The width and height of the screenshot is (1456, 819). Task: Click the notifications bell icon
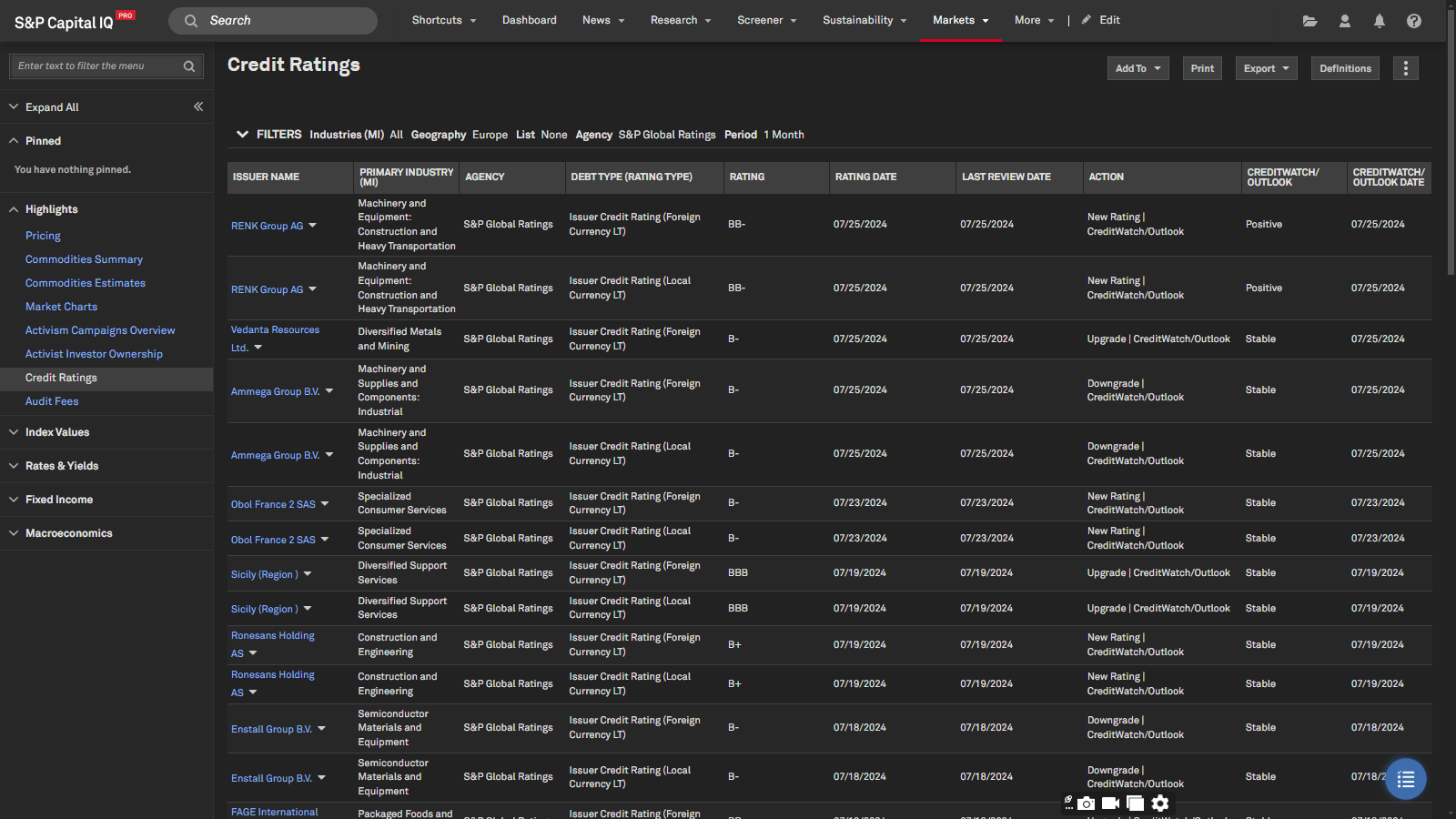click(1379, 21)
